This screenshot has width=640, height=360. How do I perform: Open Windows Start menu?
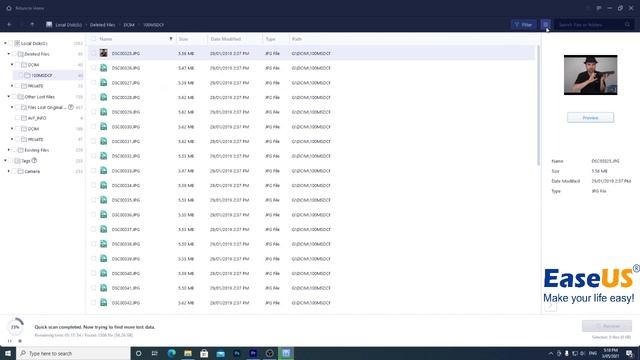8,353
